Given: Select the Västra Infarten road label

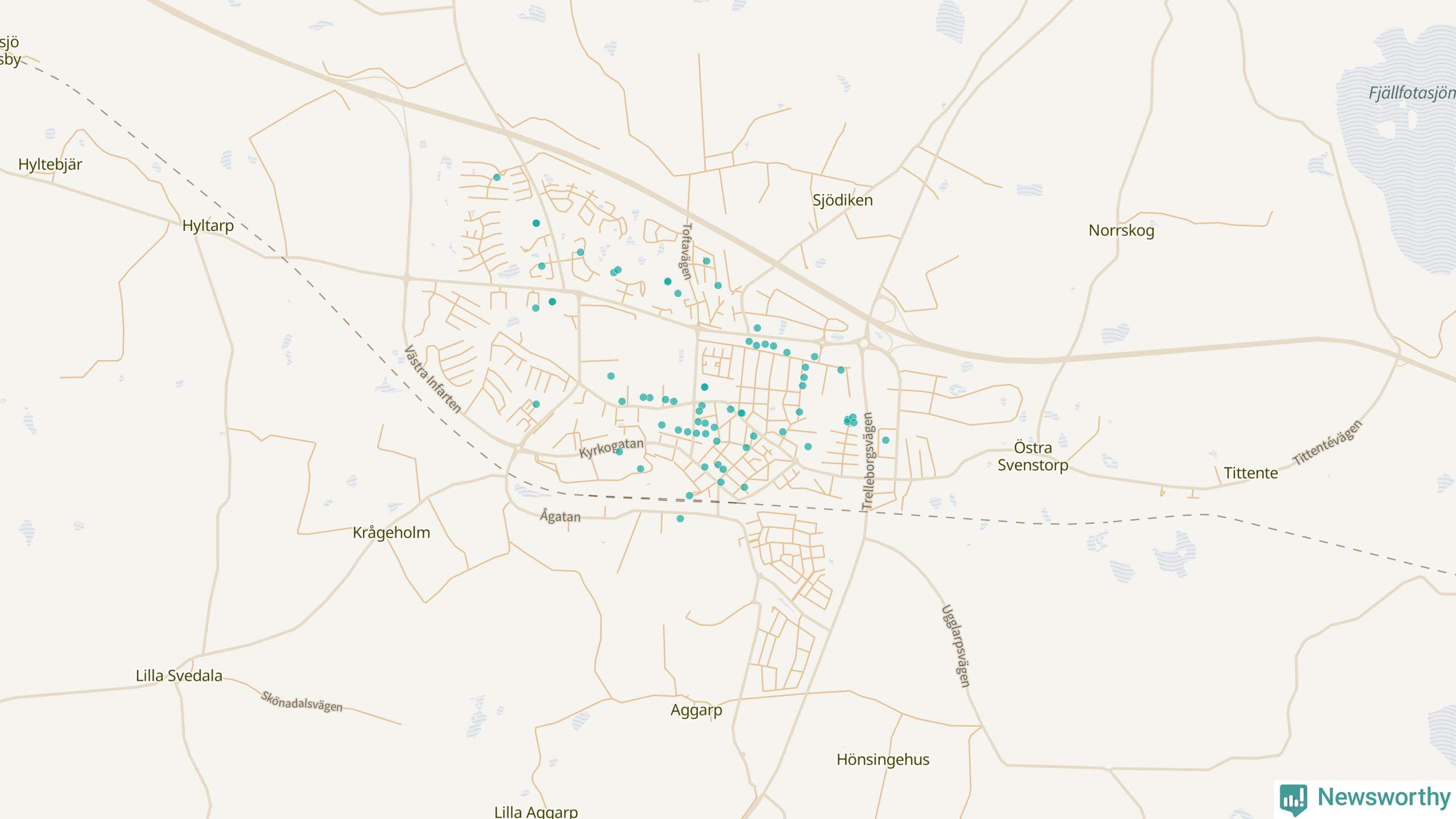Looking at the screenshot, I should [x=432, y=379].
